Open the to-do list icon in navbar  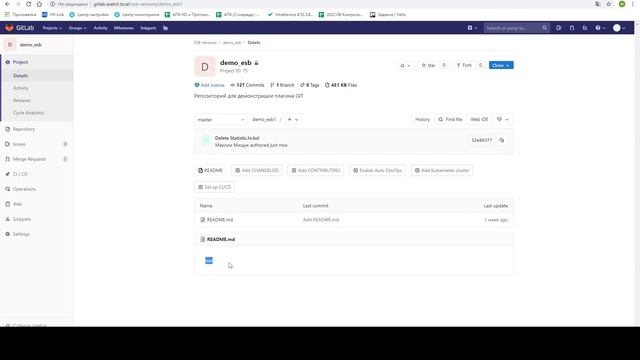(x=585, y=28)
